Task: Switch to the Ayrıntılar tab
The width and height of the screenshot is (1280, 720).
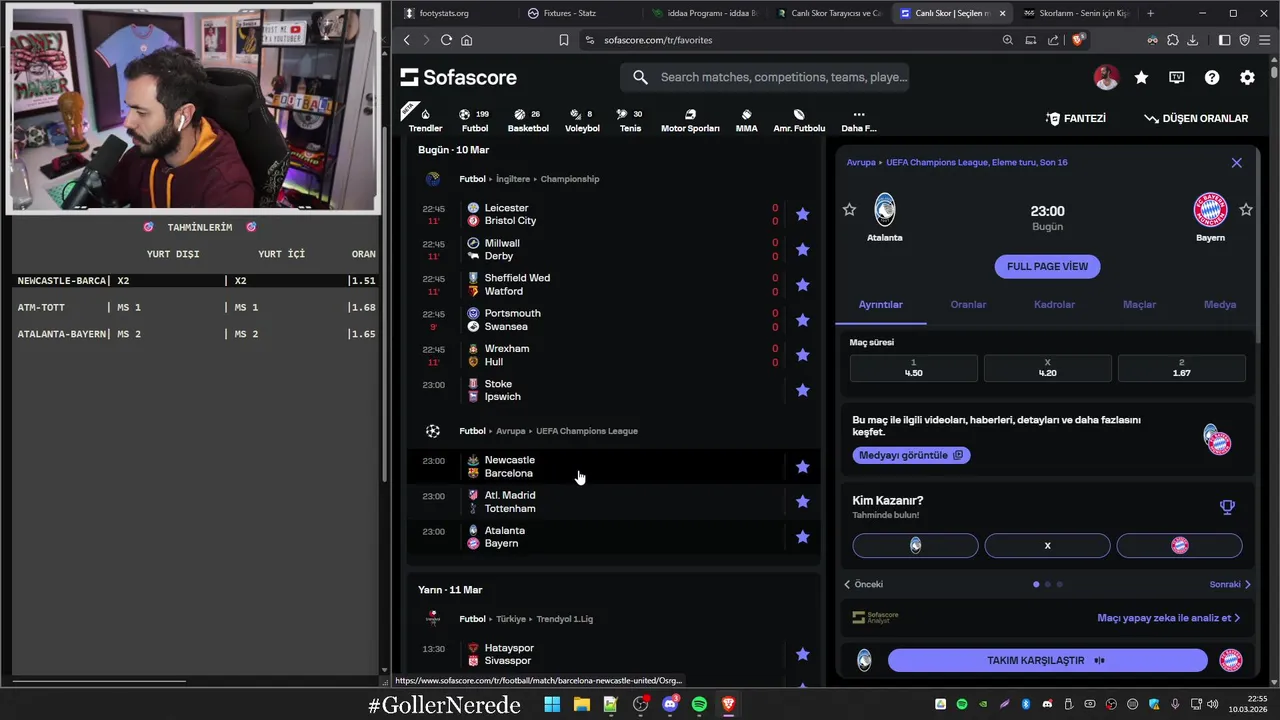Action: tap(881, 304)
